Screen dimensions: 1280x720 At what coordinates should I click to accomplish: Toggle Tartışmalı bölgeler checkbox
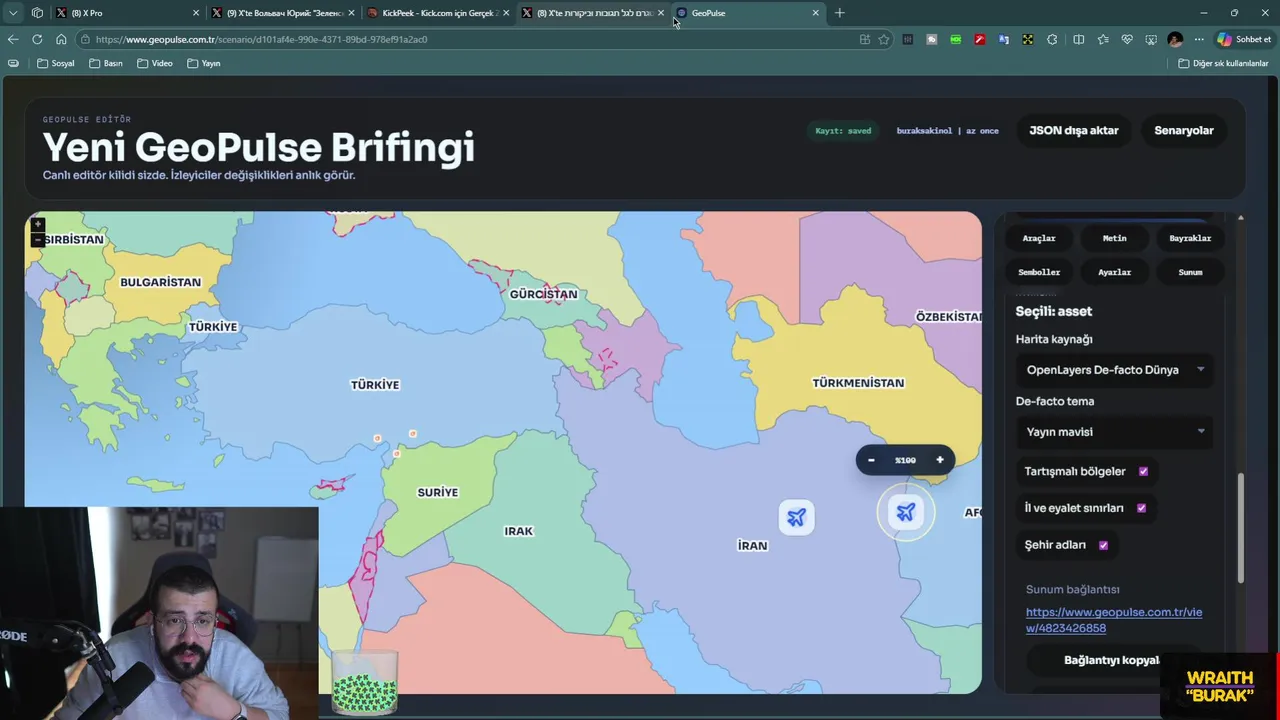[x=1143, y=471]
